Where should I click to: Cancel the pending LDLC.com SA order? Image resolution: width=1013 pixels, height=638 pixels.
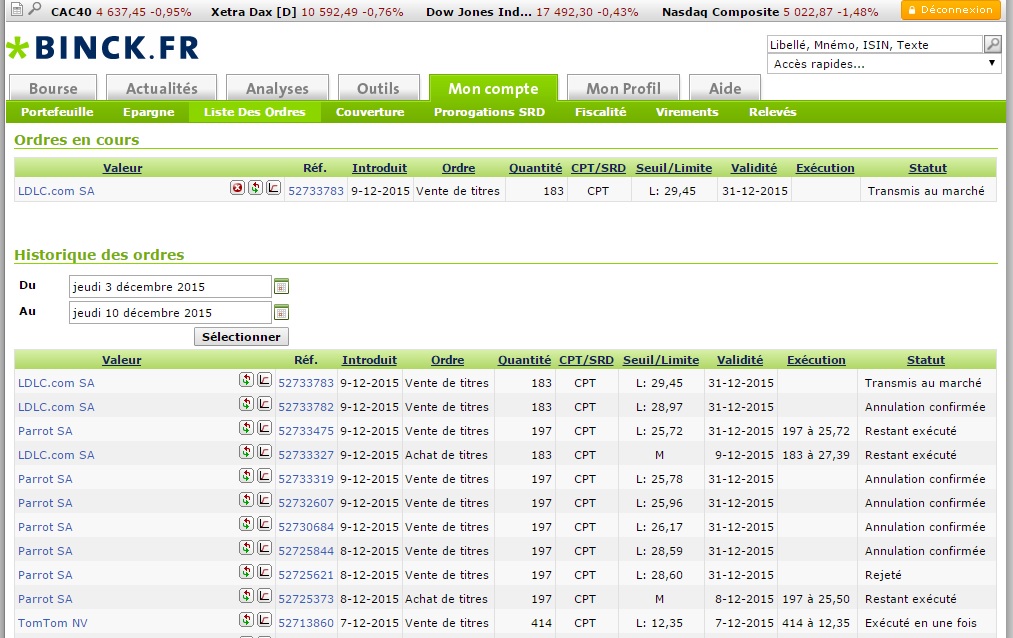pos(238,188)
